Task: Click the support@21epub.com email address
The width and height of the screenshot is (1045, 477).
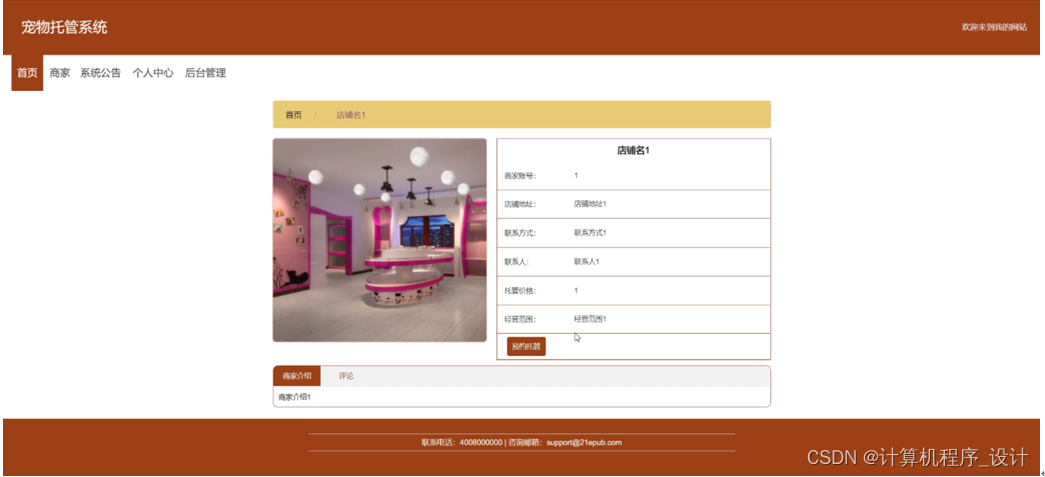Action: point(584,442)
